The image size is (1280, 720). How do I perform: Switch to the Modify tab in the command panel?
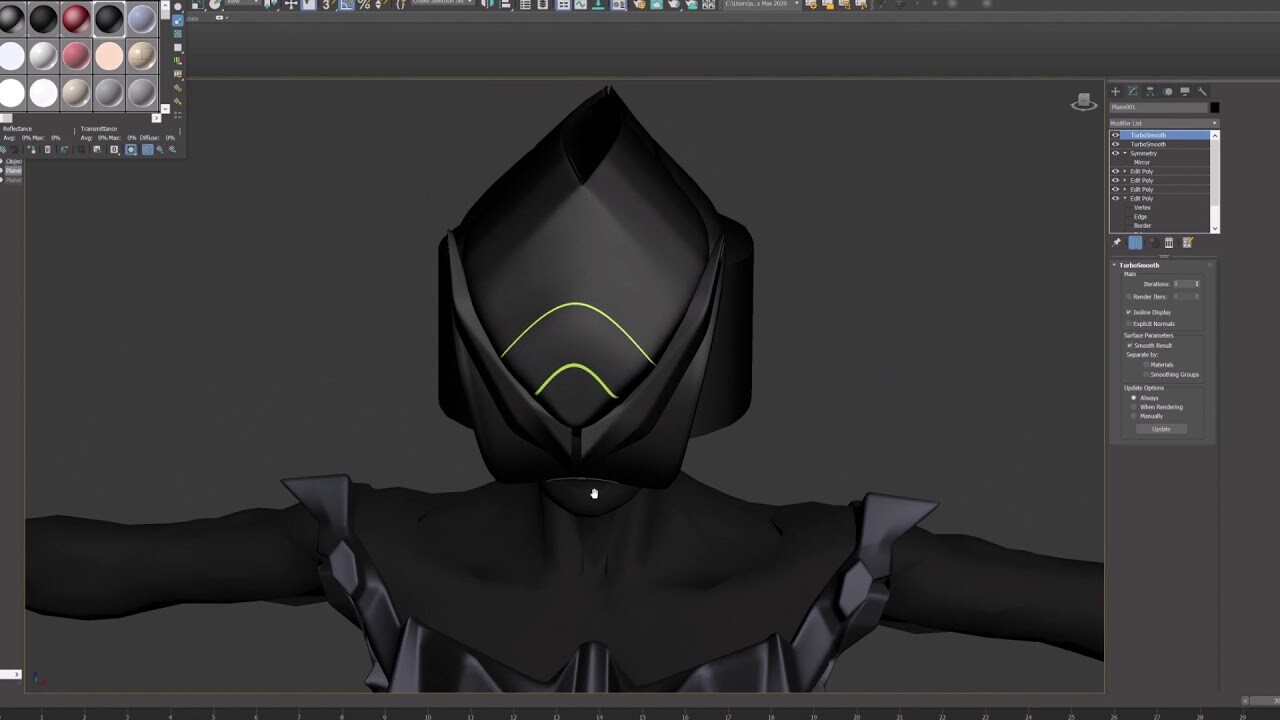click(1132, 91)
